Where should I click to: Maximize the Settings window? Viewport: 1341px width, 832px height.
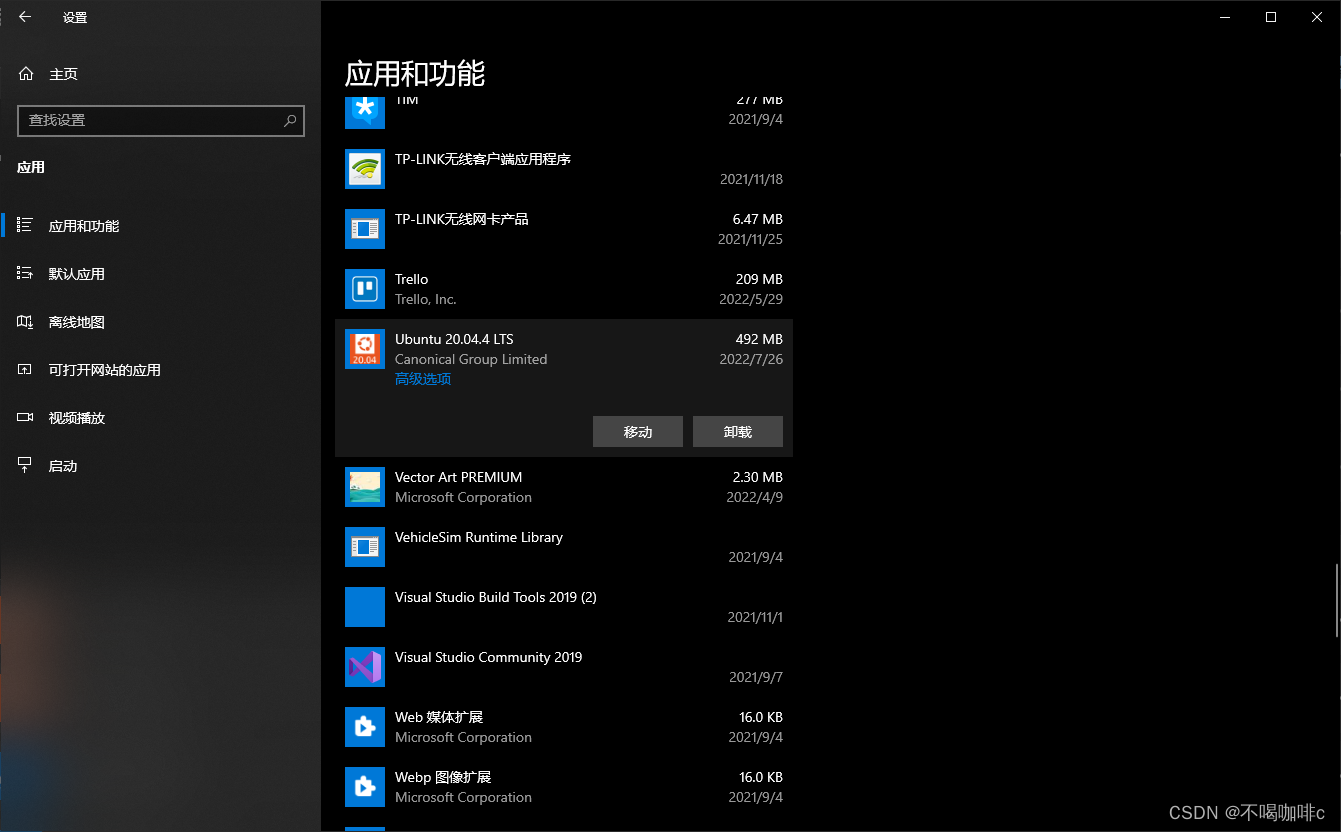1271,17
